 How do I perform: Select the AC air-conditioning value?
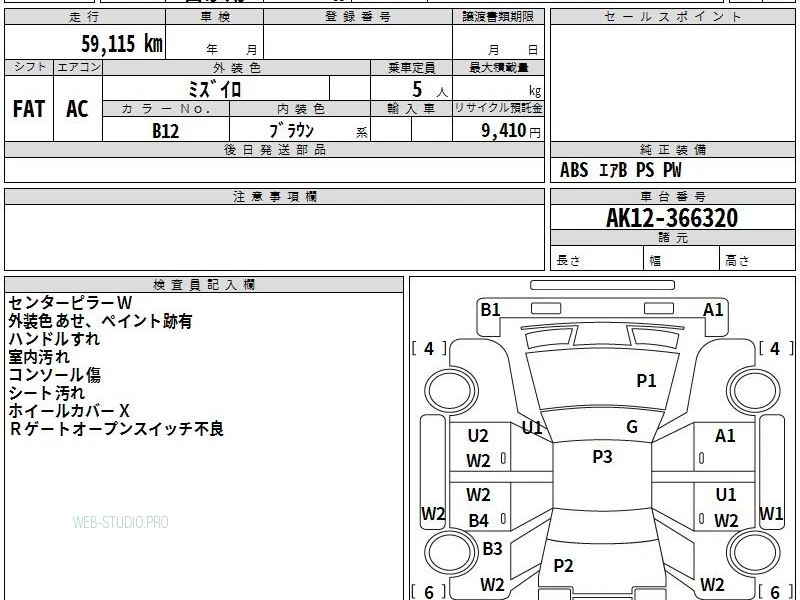78,109
